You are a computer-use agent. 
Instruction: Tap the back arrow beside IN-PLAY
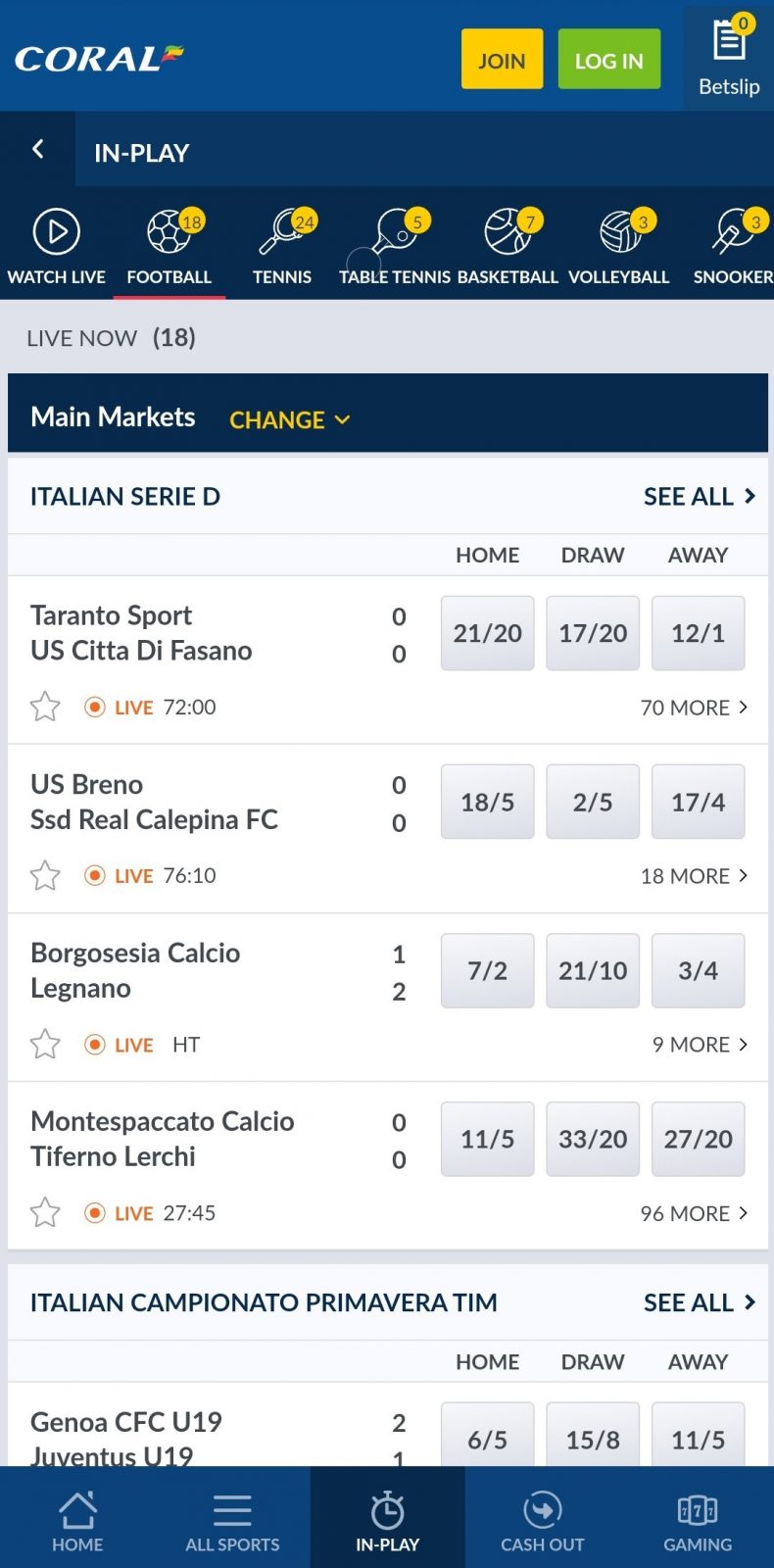click(x=38, y=149)
